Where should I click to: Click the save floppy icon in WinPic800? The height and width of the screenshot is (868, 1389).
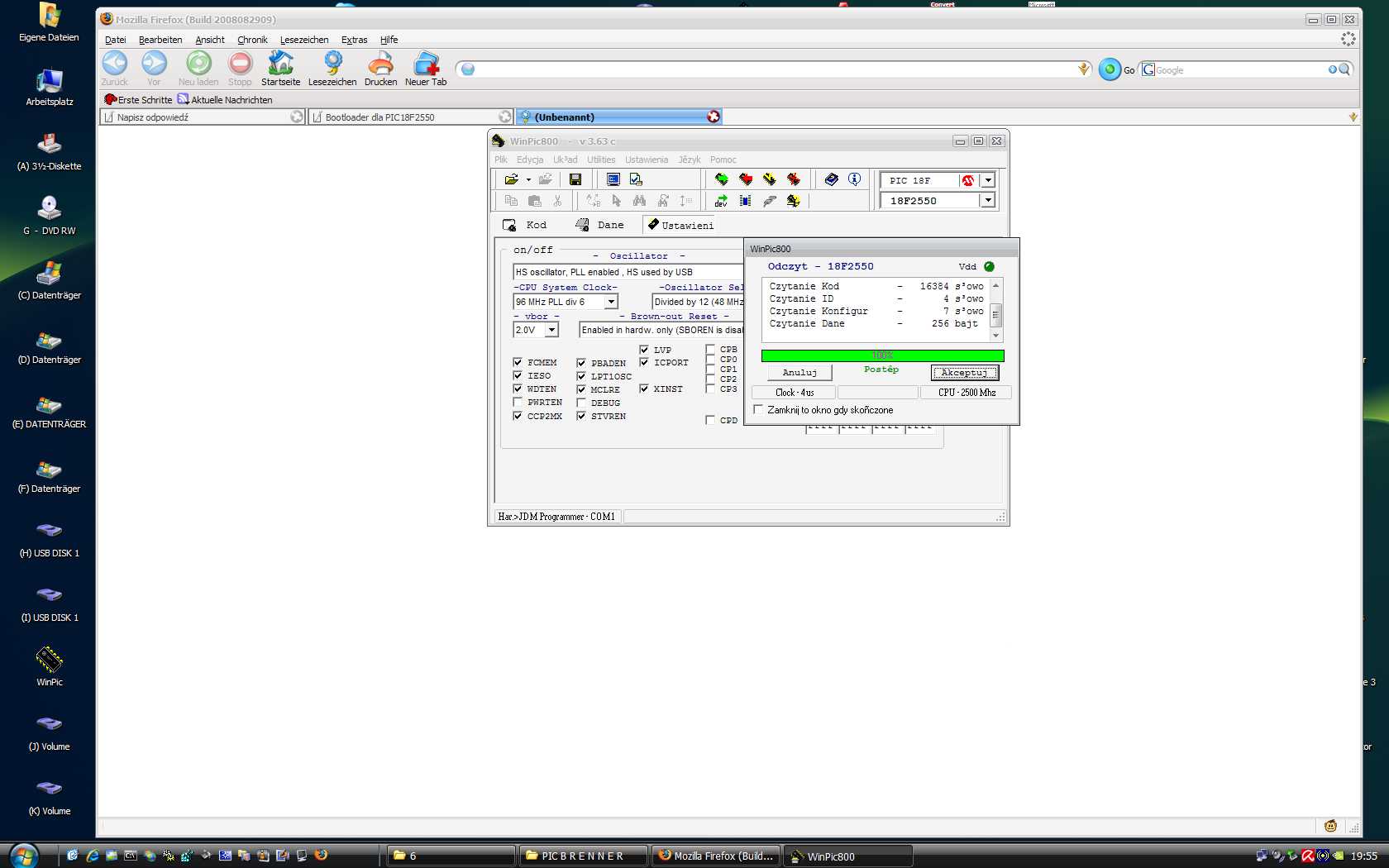575,179
